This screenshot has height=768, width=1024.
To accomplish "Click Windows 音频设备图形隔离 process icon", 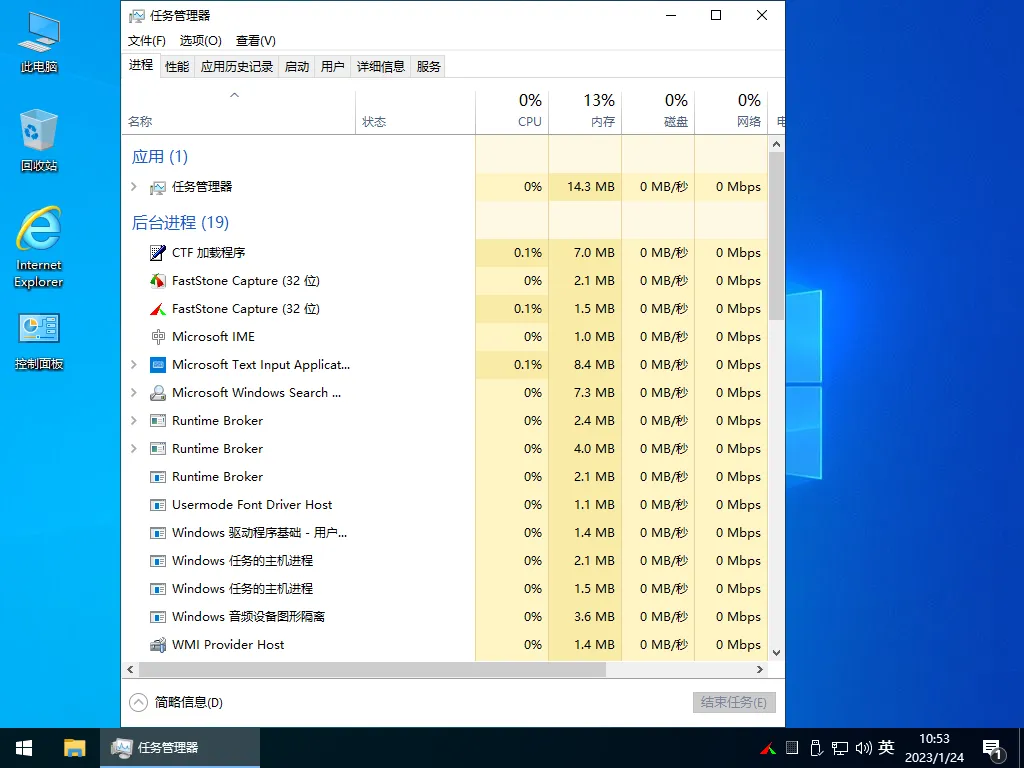I will tap(157, 617).
